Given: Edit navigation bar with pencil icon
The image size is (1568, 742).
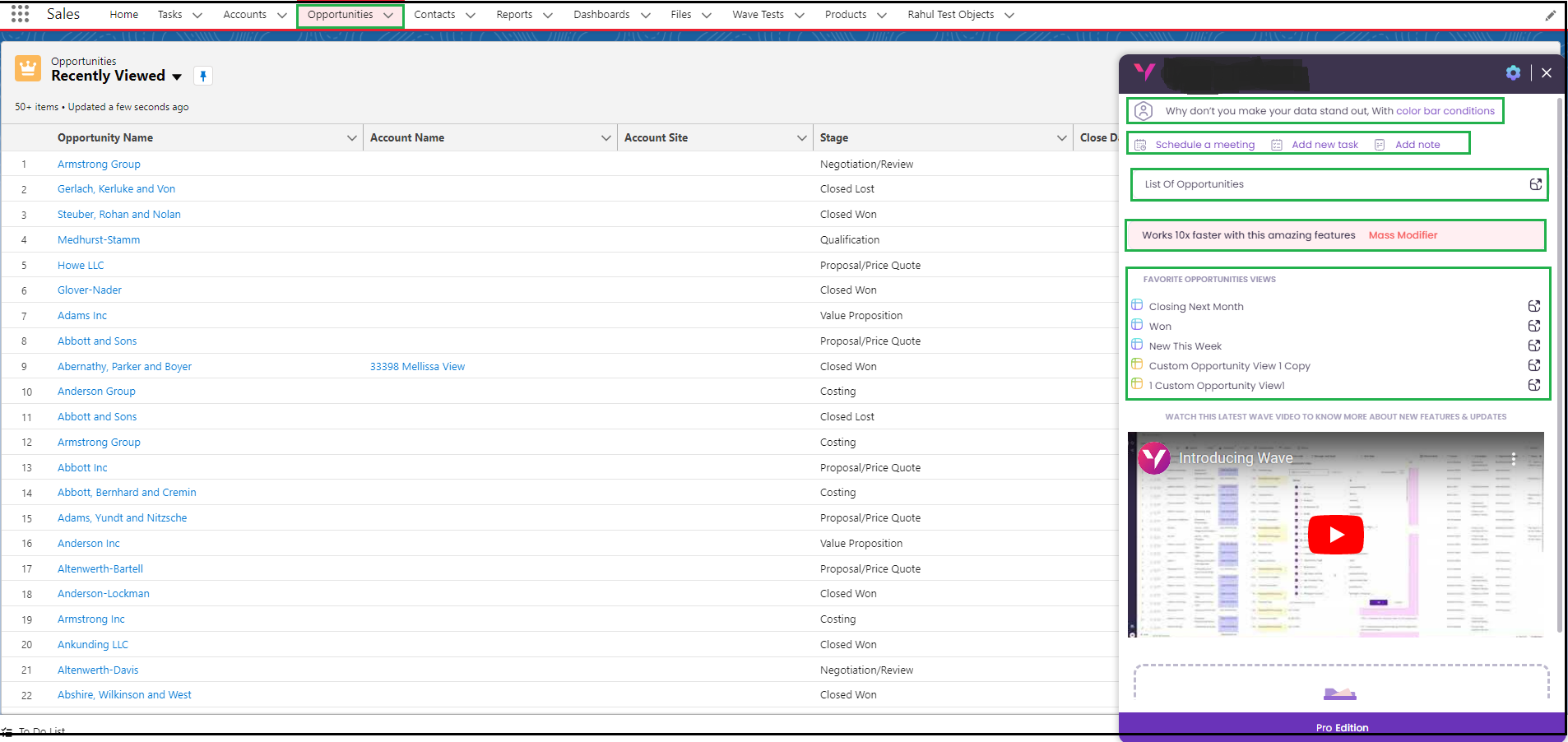Looking at the screenshot, I should 1550,15.
